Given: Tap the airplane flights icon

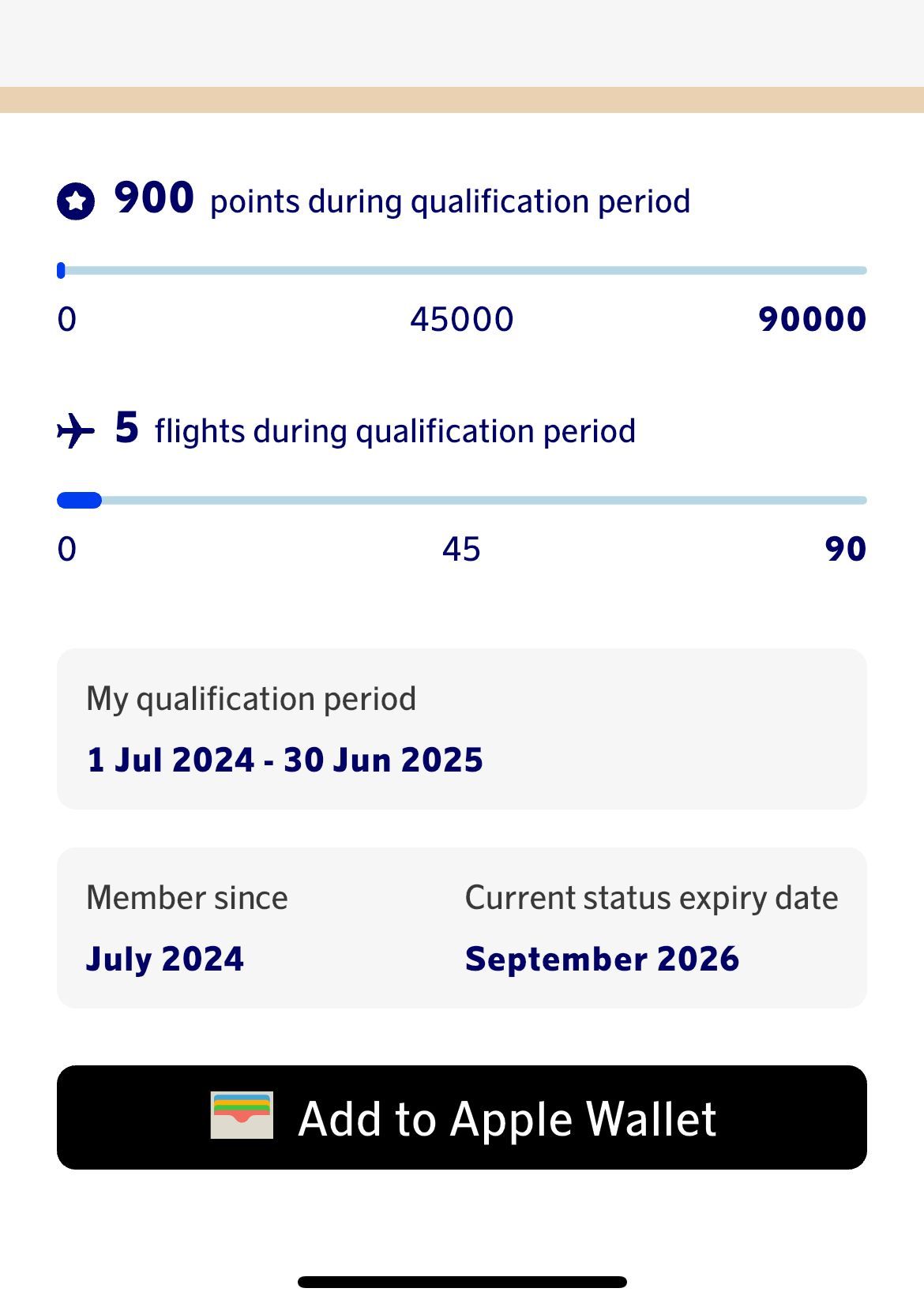Looking at the screenshot, I should pyautogui.click(x=76, y=430).
